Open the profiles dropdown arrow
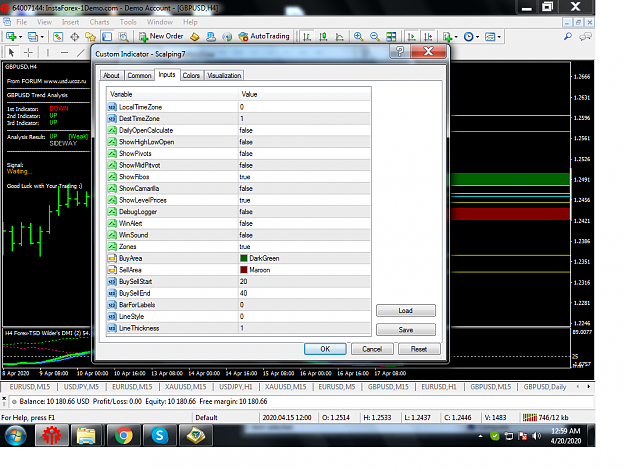 point(42,37)
